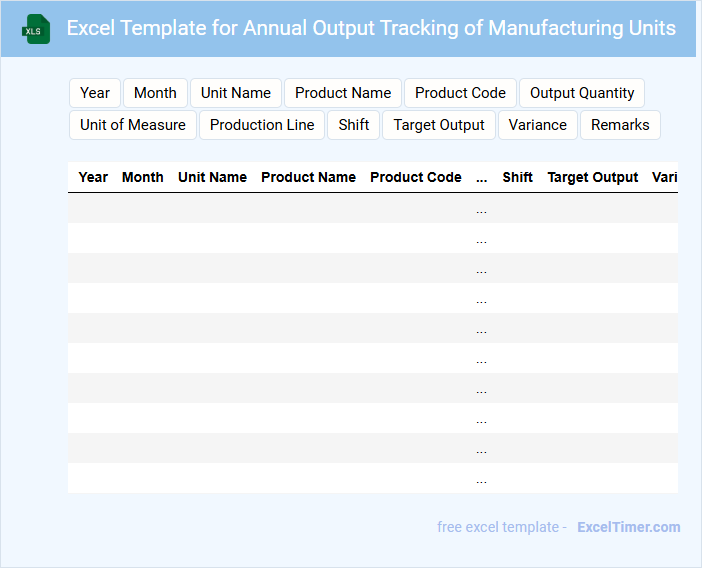Click the Unit Name table column header
Viewport: 702px width, 568px height.
point(212,177)
